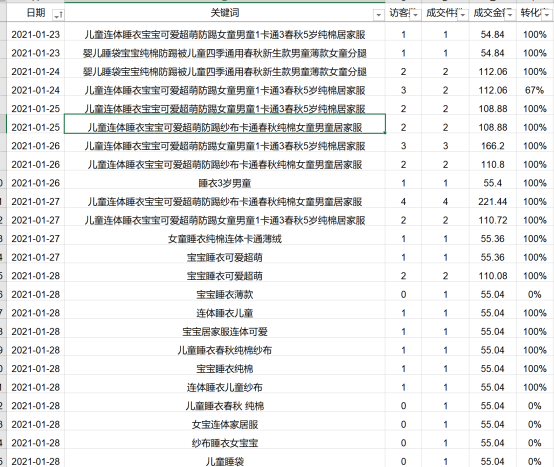Open the 转化 column filter dropdown
This screenshot has width=554, height=467.
(x=546, y=15)
